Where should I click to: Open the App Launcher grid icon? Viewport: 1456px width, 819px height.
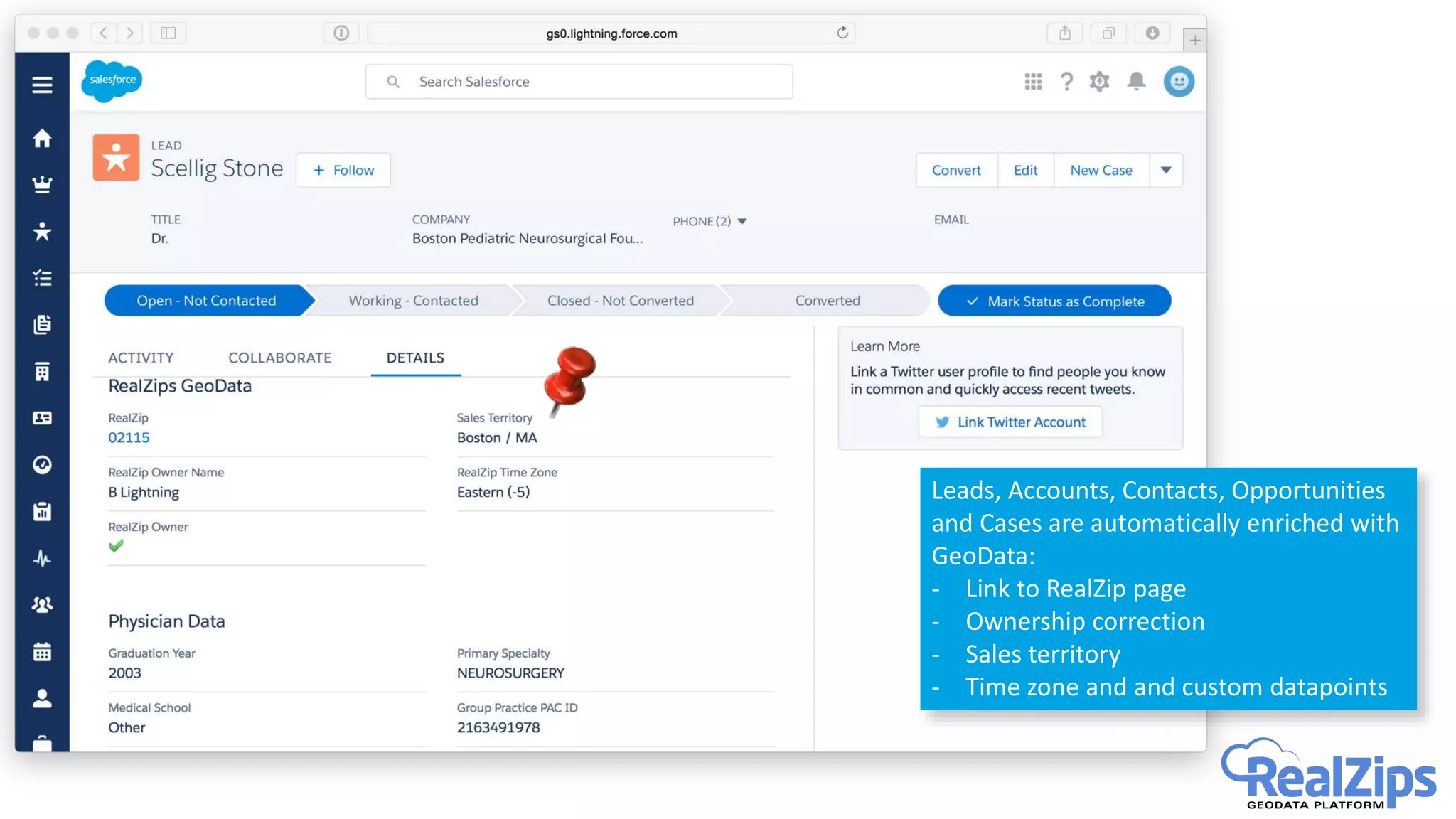(x=1033, y=82)
